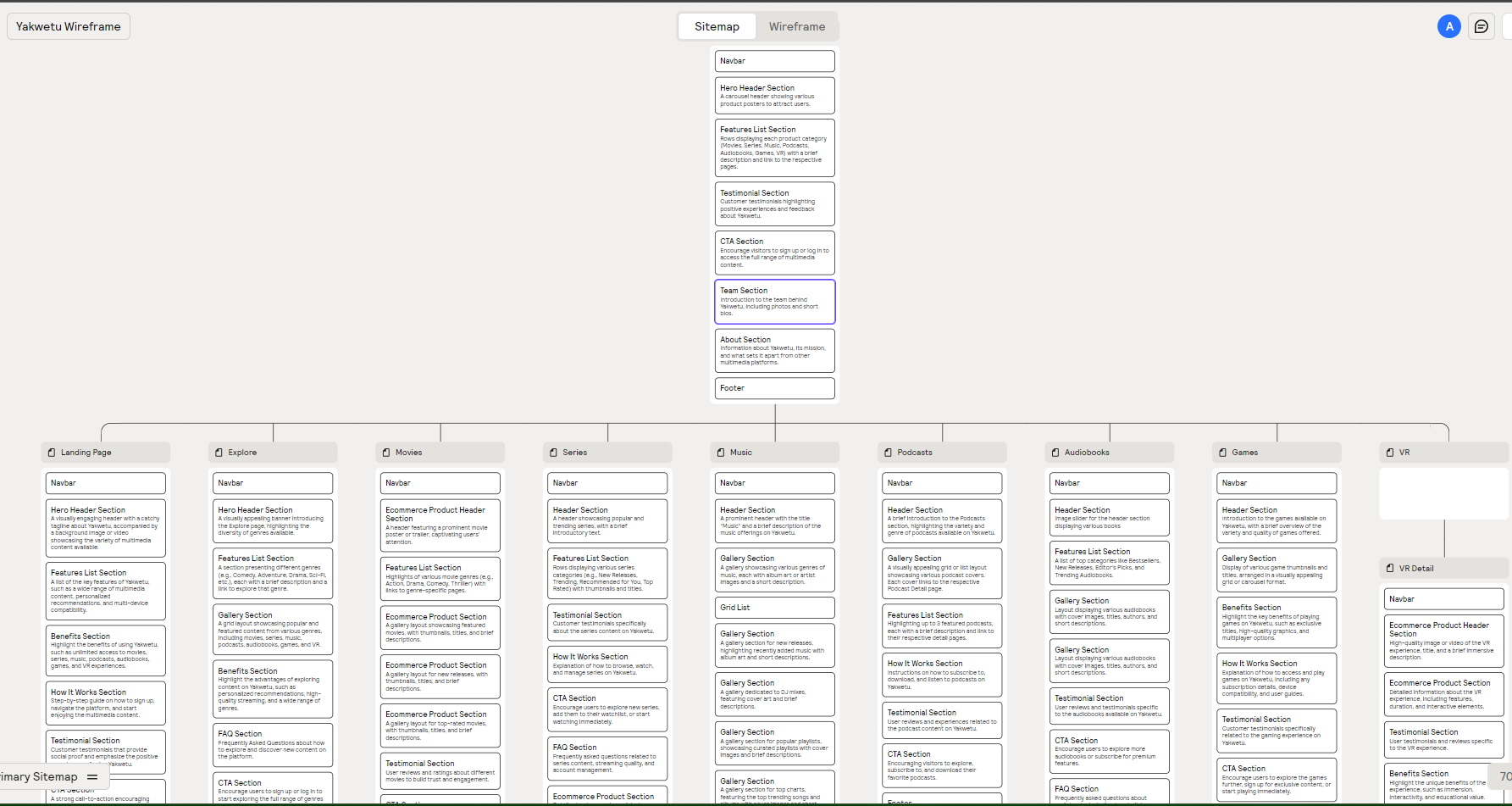Click the Primary Sitemap label
The height and width of the screenshot is (806, 1512).
[x=38, y=776]
